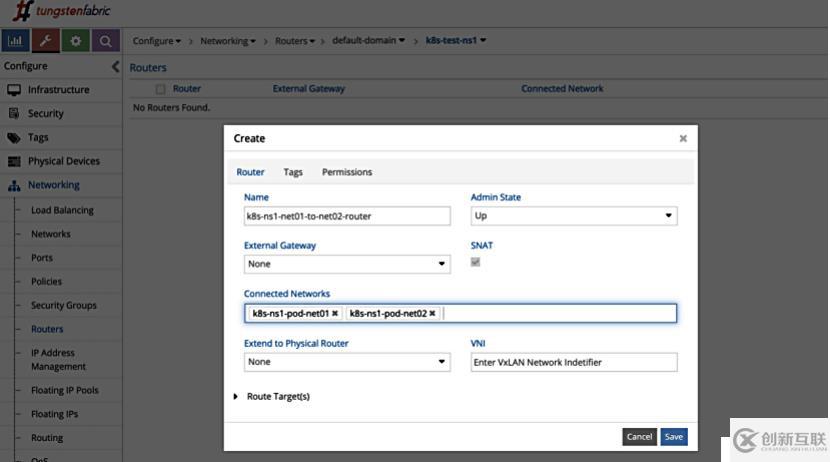Select the wrench configure icon

tap(45, 41)
